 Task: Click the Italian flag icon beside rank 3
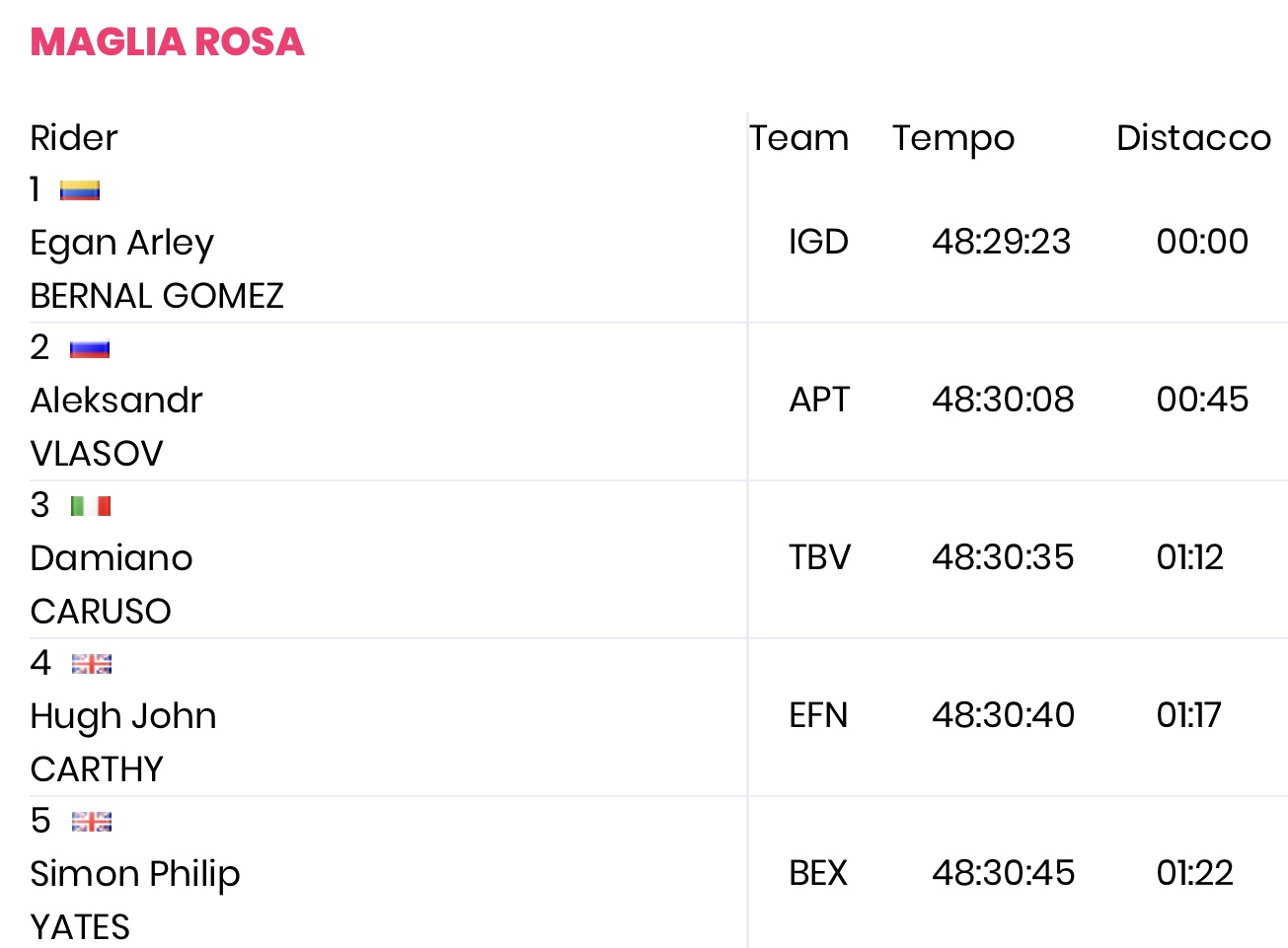tap(91, 506)
